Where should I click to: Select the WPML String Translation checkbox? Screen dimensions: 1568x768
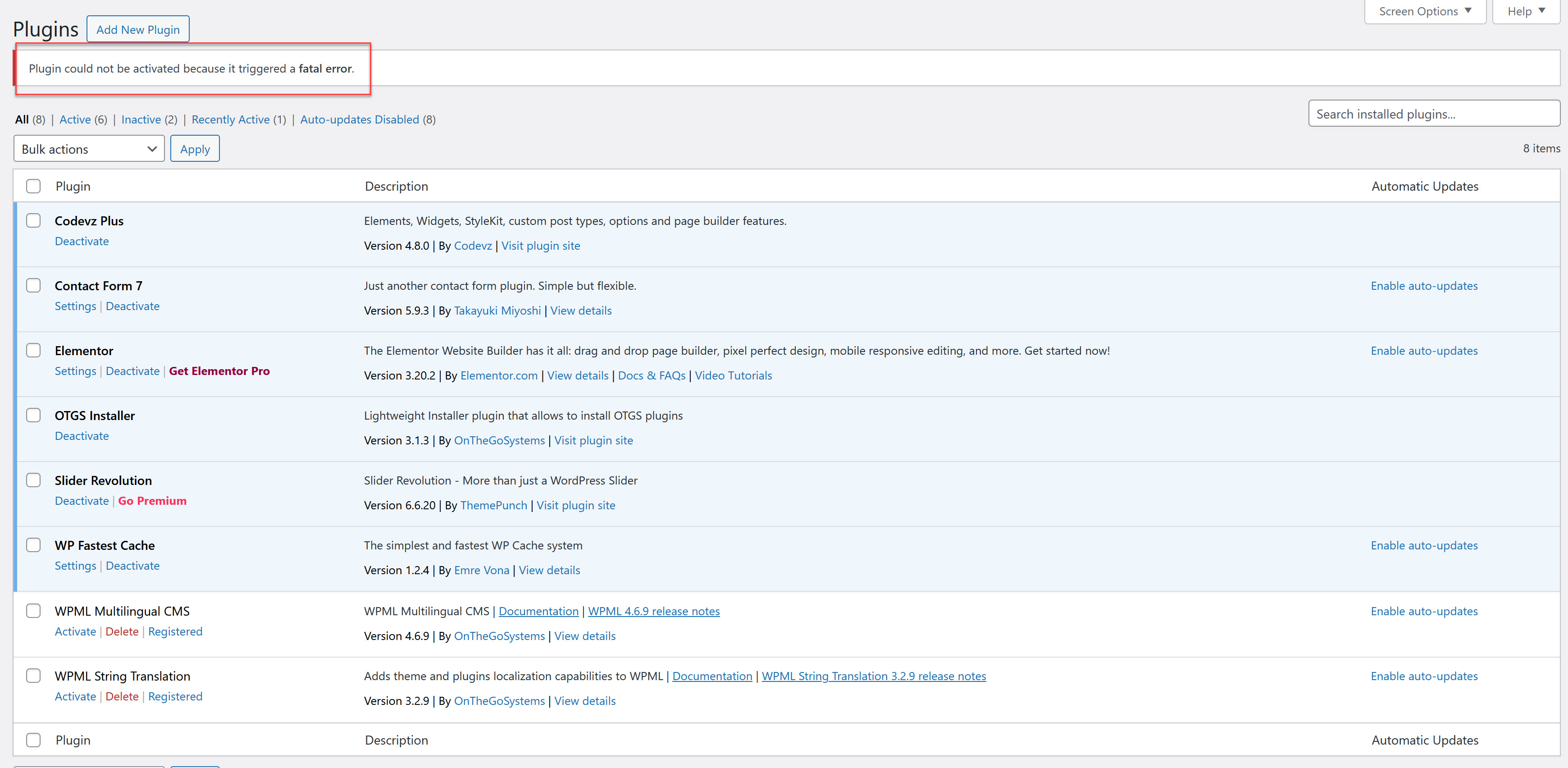33,676
